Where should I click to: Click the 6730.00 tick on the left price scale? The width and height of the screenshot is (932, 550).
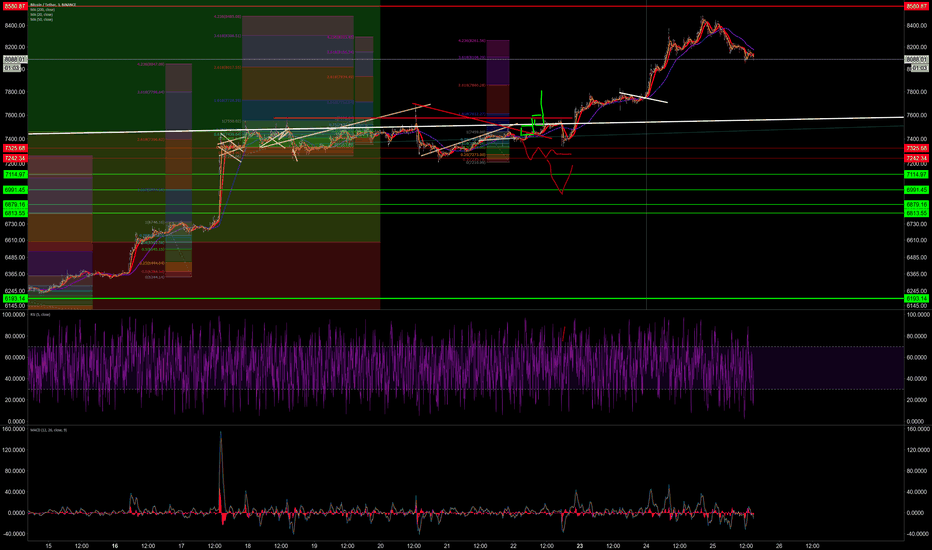pyautogui.click(x=15, y=224)
